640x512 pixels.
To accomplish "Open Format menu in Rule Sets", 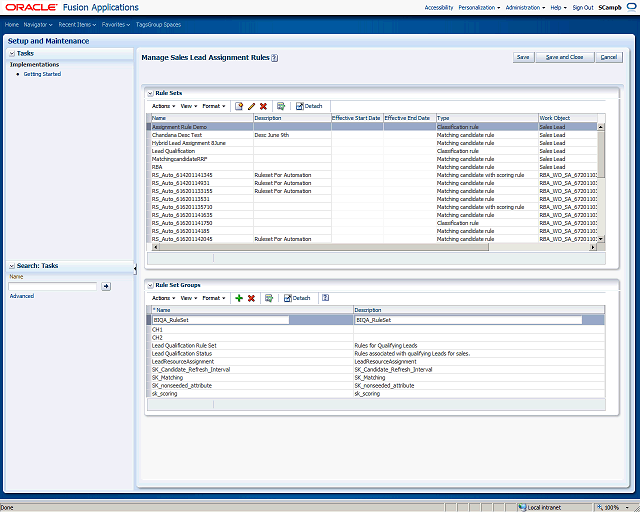I will tap(214, 106).
